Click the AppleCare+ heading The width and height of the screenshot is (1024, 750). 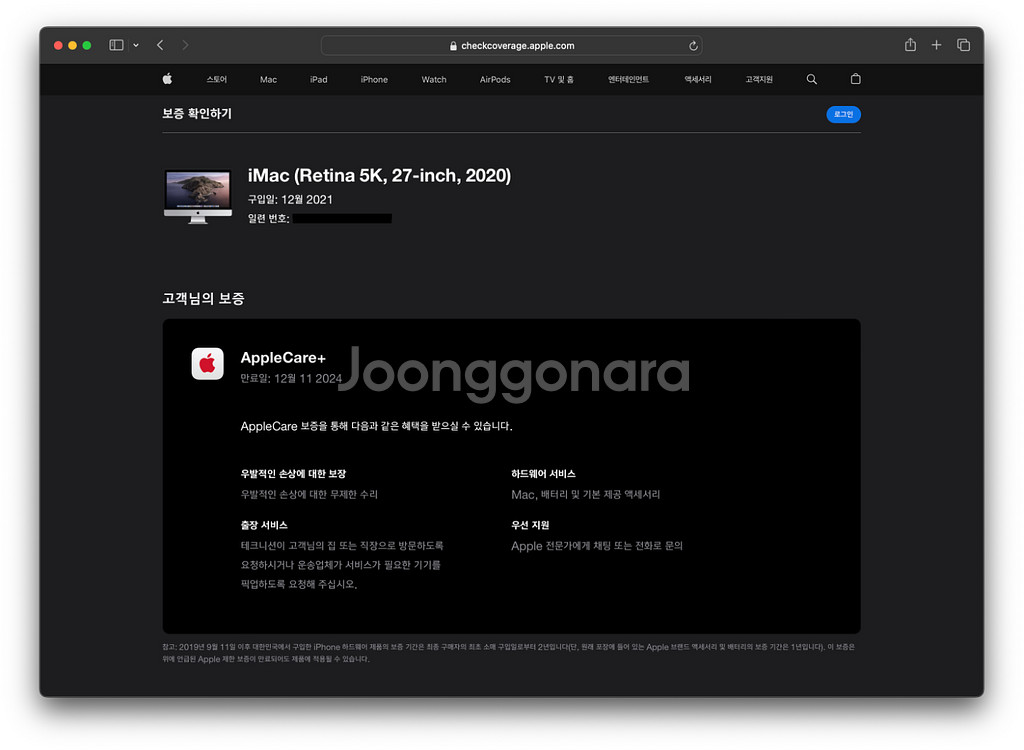[x=283, y=357]
